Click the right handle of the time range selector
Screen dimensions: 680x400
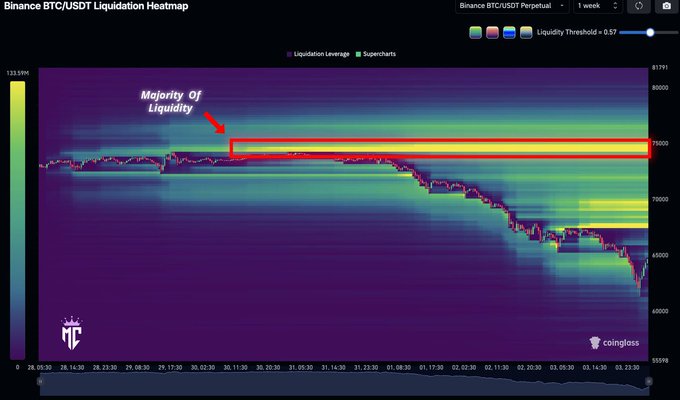pos(649,381)
